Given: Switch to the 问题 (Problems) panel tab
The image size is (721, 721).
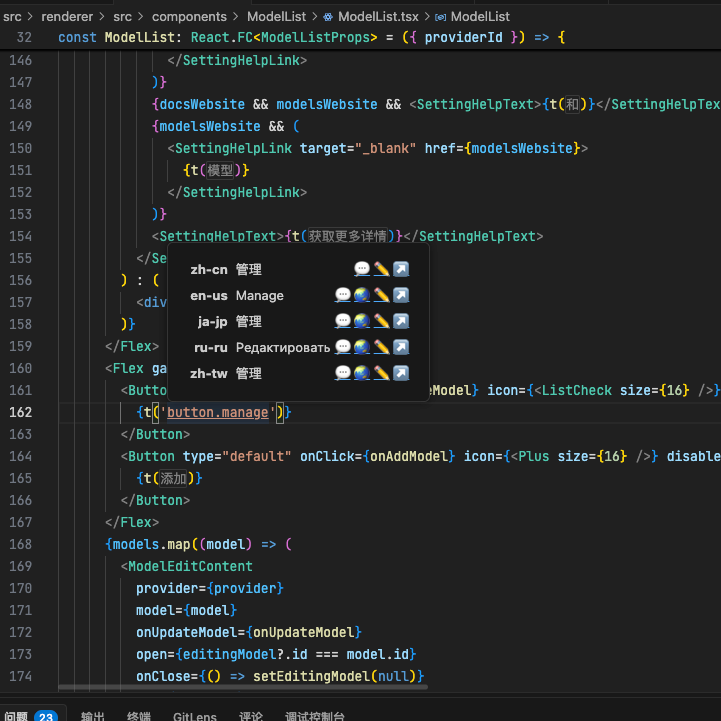Looking at the screenshot, I should pyautogui.click(x=17, y=715).
